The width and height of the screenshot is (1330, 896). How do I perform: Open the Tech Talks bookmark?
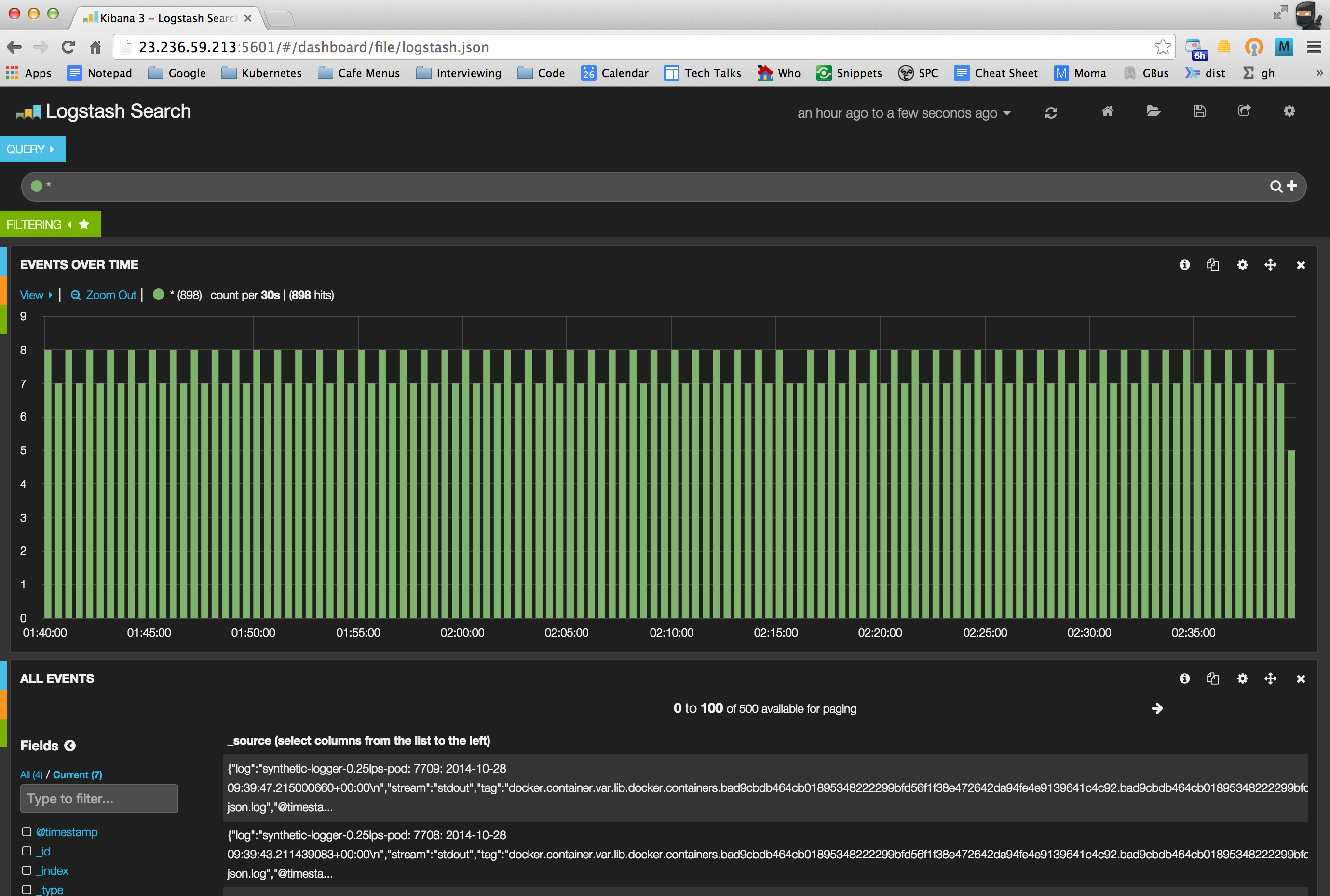point(702,73)
